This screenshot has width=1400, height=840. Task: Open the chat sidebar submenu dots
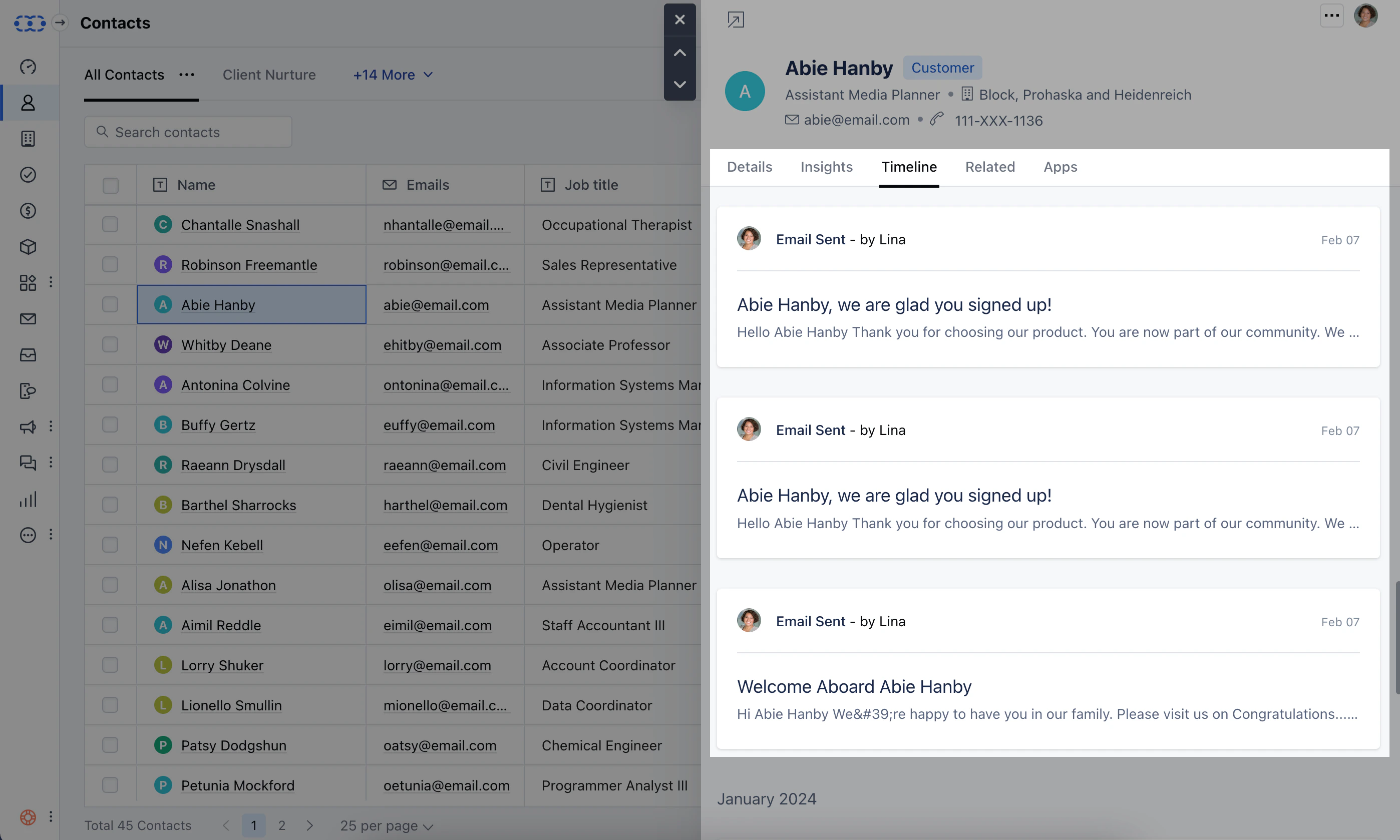(x=51, y=463)
